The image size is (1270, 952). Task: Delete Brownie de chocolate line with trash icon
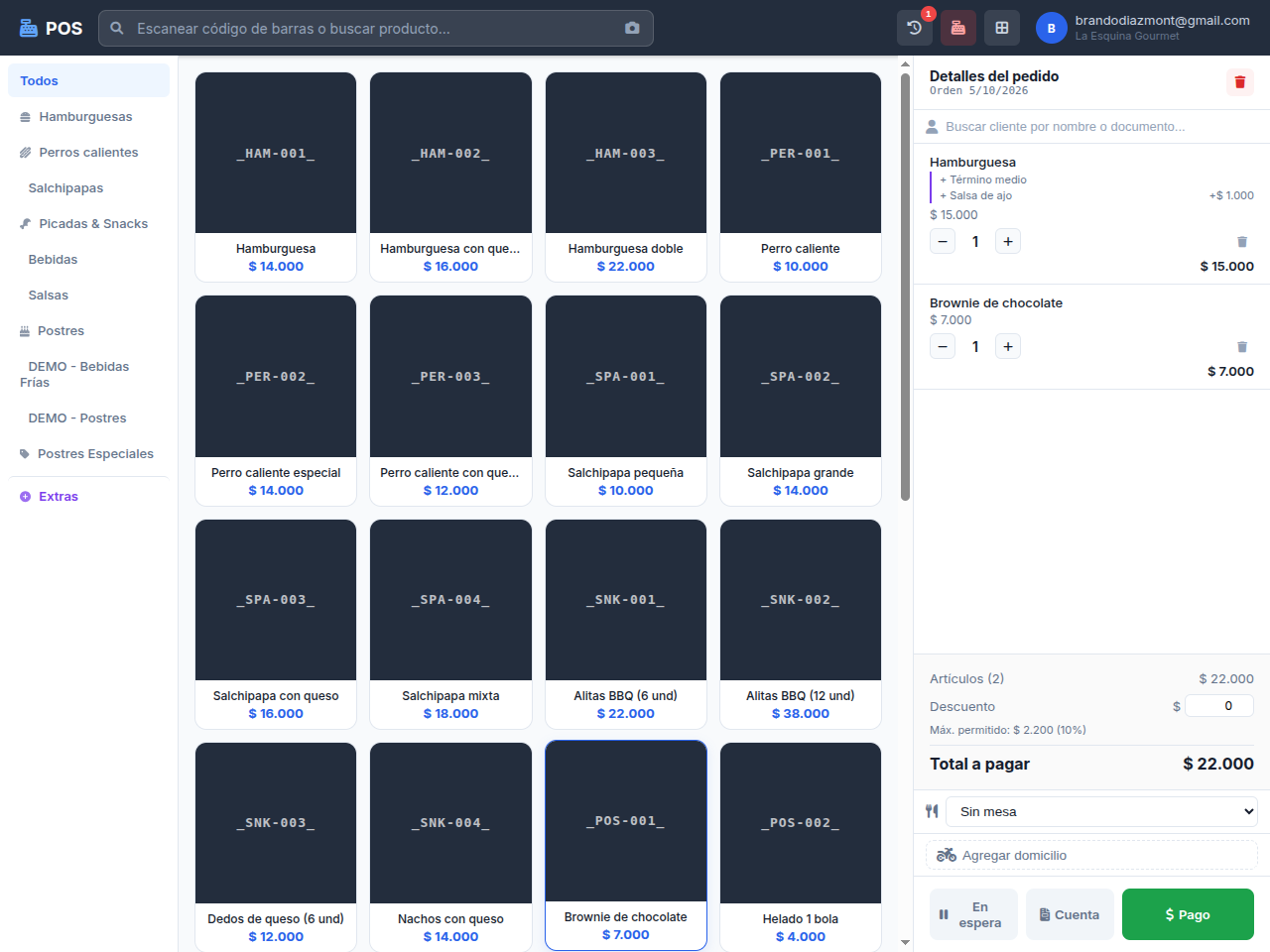(x=1242, y=347)
